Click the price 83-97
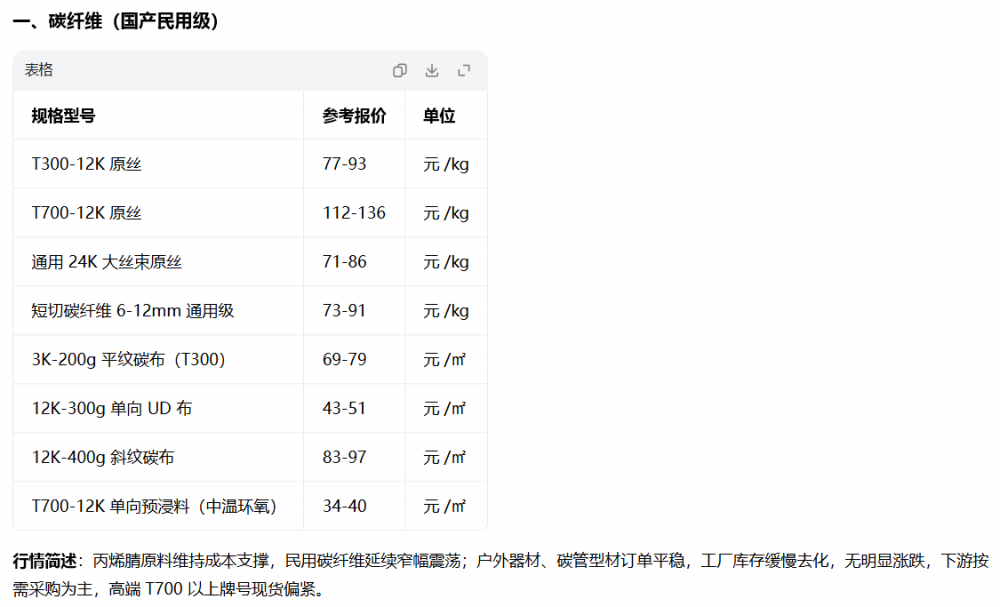 (x=344, y=458)
